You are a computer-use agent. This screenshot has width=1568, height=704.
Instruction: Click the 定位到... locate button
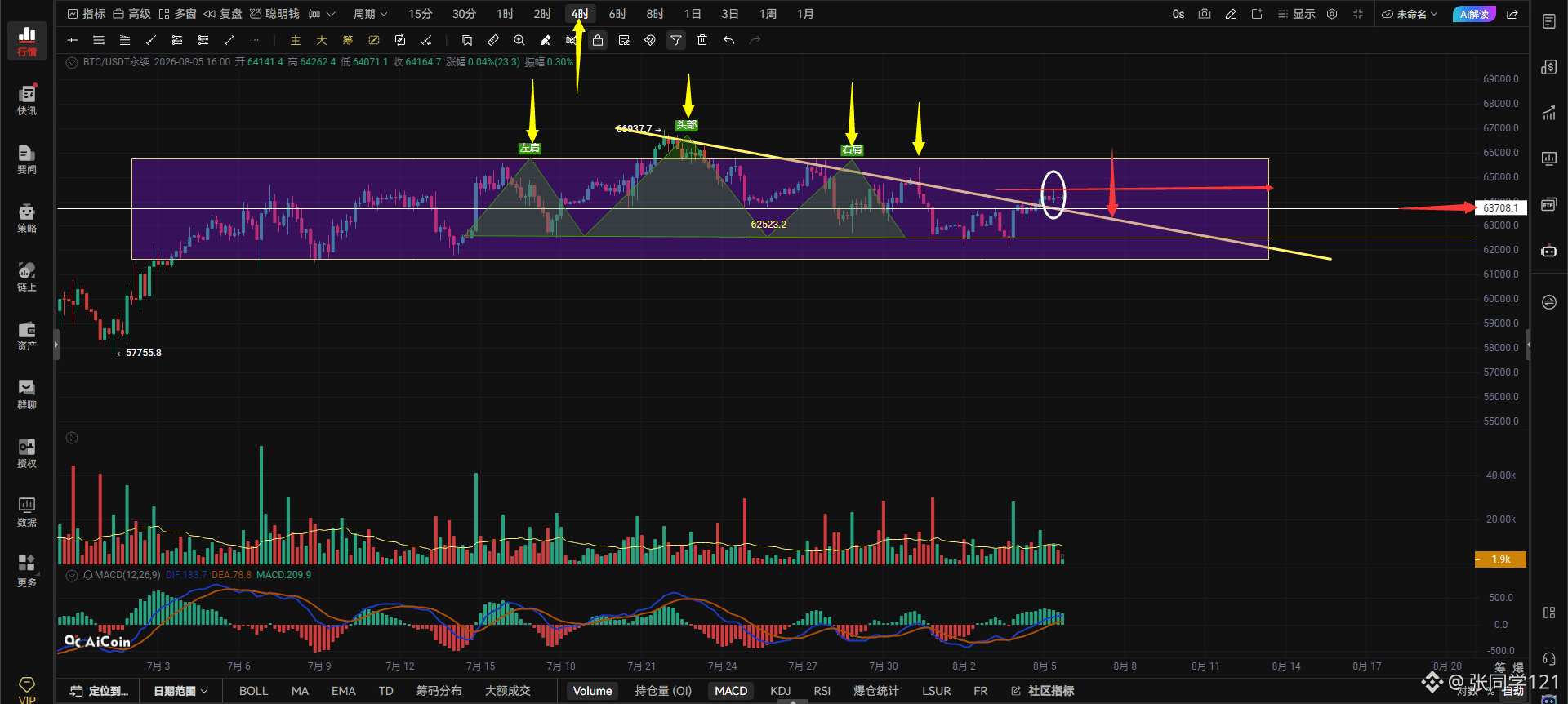(100, 691)
